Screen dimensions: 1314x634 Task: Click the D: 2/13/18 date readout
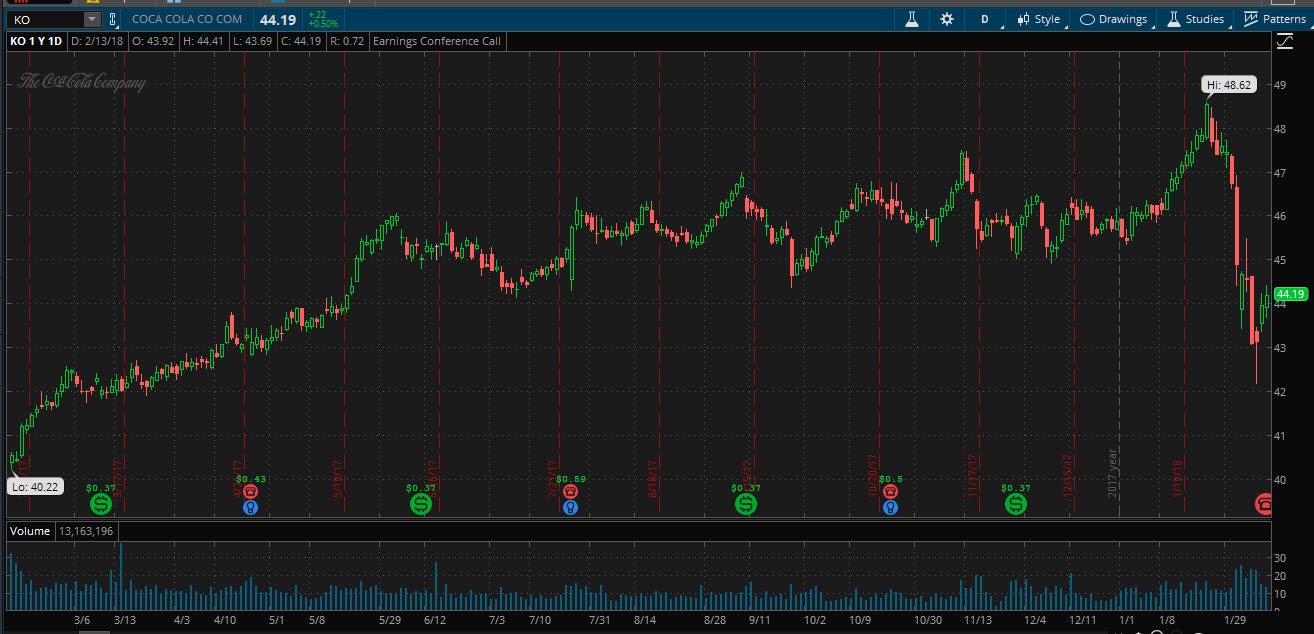pyautogui.click(x=98, y=41)
